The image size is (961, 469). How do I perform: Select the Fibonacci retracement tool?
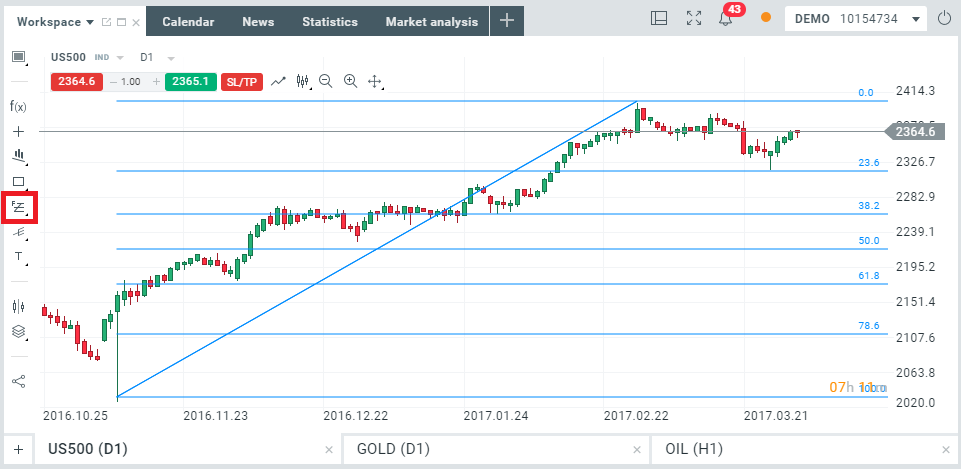point(19,207)
